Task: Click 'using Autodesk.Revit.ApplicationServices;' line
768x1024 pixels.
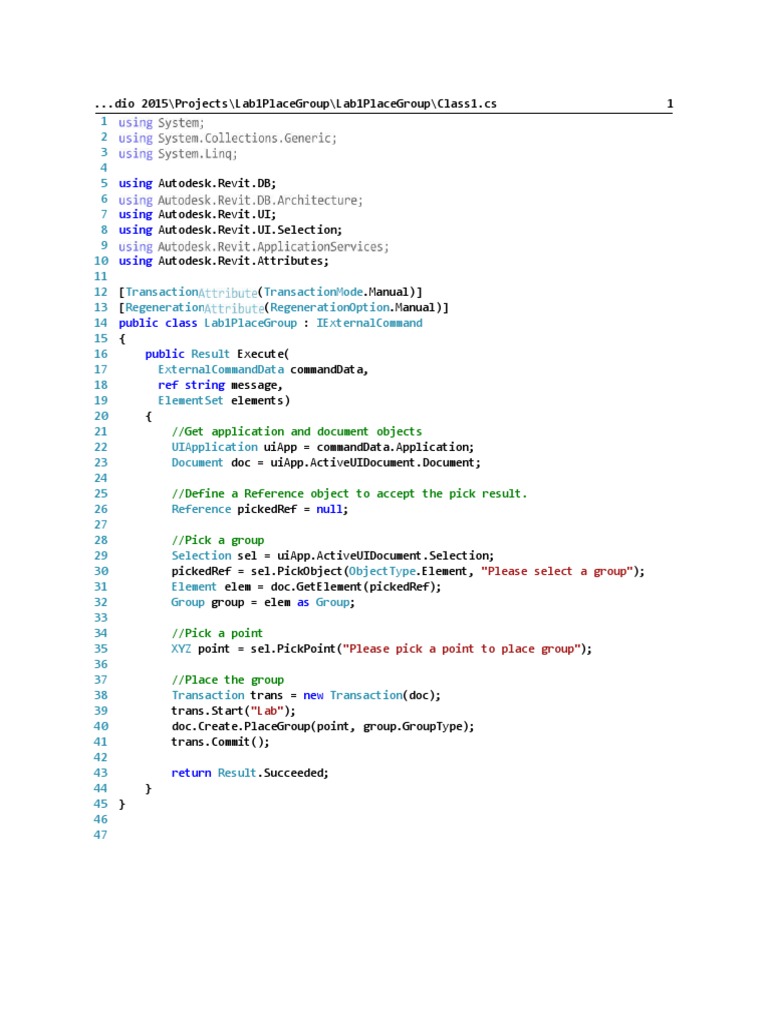Action: (x=253, y=246)
